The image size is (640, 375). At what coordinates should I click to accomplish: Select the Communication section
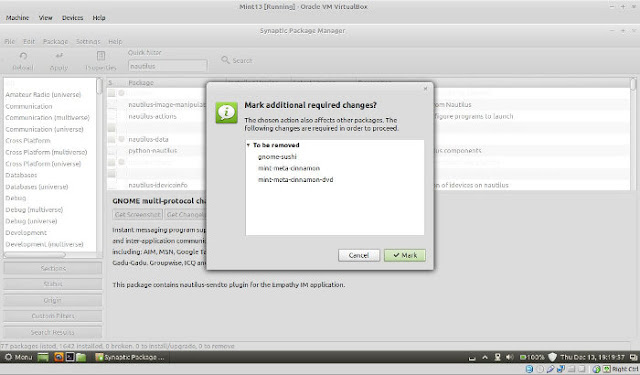[29, 106]
